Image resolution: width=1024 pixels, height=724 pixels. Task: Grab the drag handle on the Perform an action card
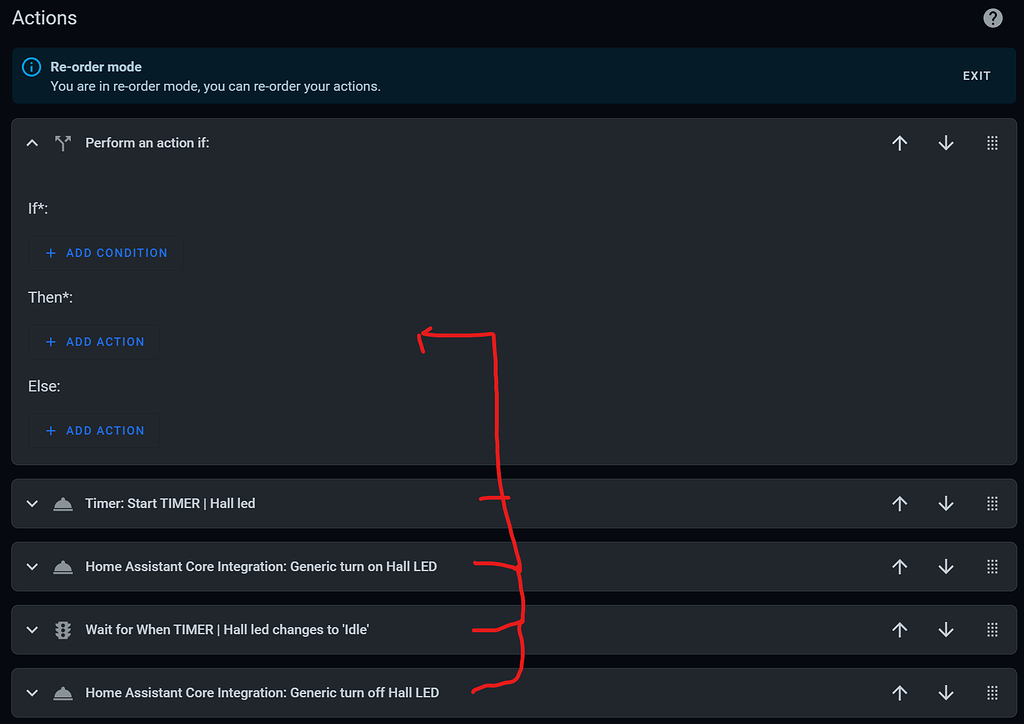tap(992, 143)
